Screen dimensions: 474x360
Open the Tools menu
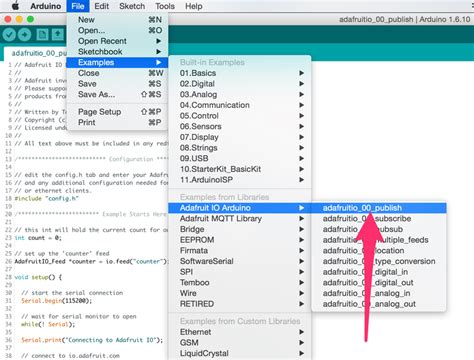pos(165,6)
